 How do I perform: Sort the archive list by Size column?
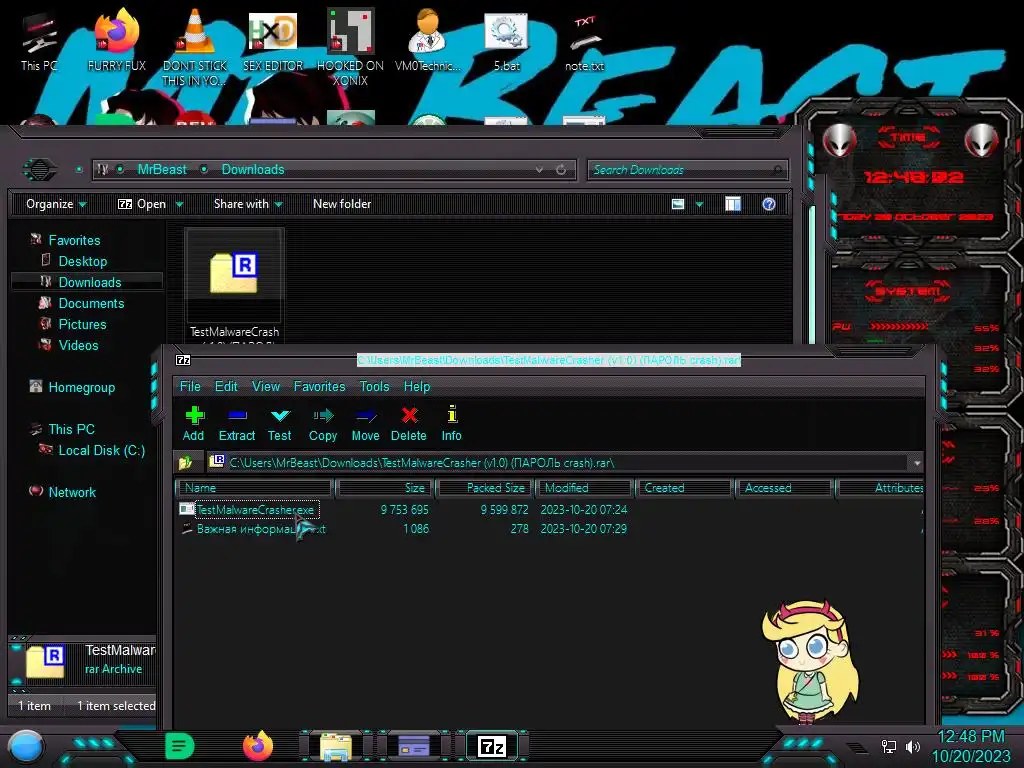coord(384,488)
